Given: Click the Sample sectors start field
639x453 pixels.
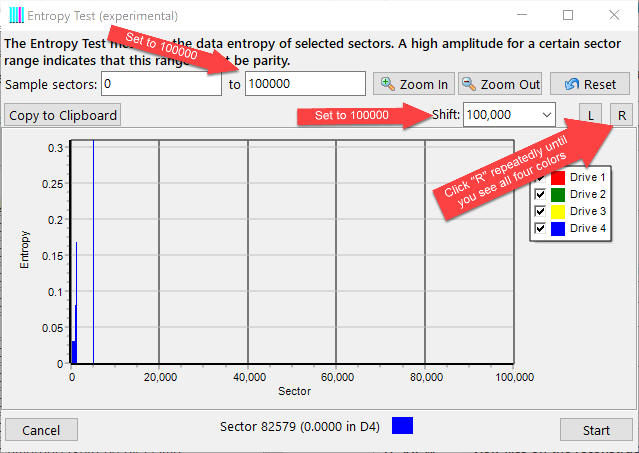Looking at the screenshot, I should [160, 84].
